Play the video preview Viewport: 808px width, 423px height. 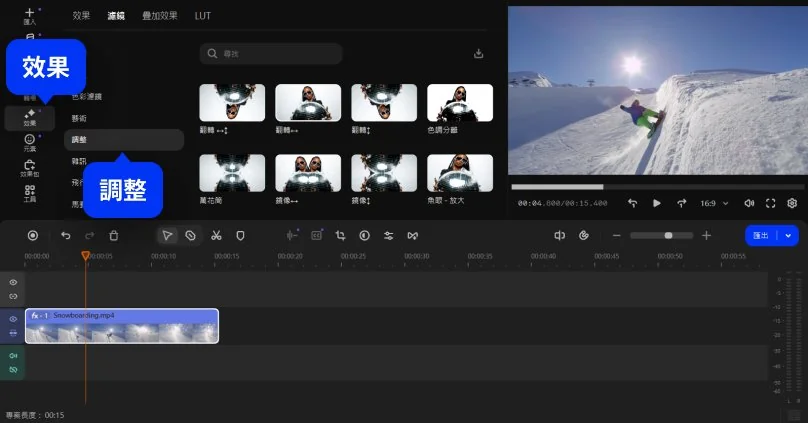click(657, 203)
